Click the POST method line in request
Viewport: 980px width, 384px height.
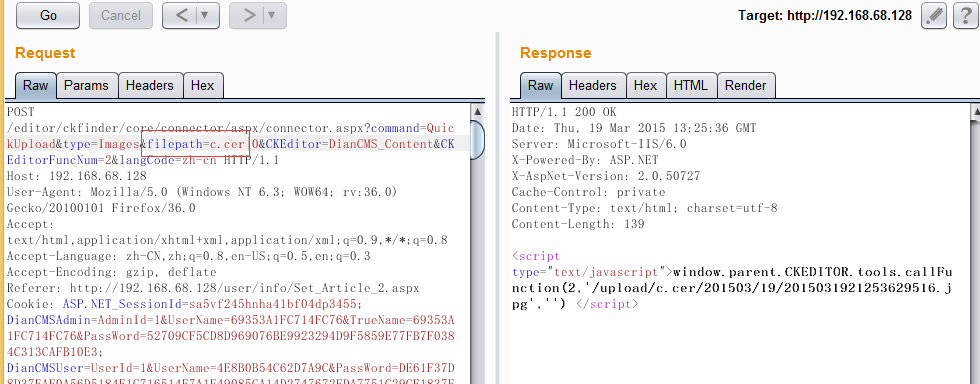(22, 112)
